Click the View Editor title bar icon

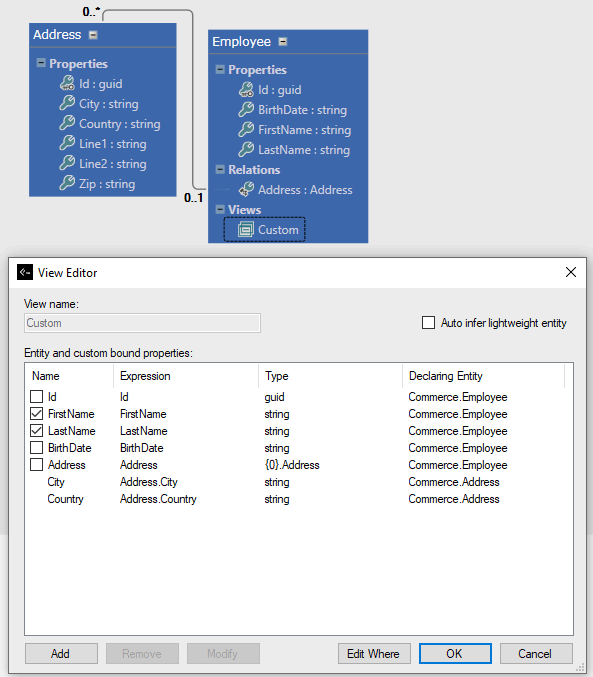point(25,272)
